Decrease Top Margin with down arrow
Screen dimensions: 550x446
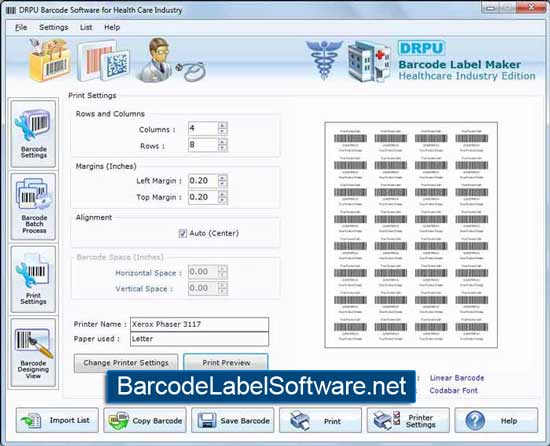[x=222, y=201]
